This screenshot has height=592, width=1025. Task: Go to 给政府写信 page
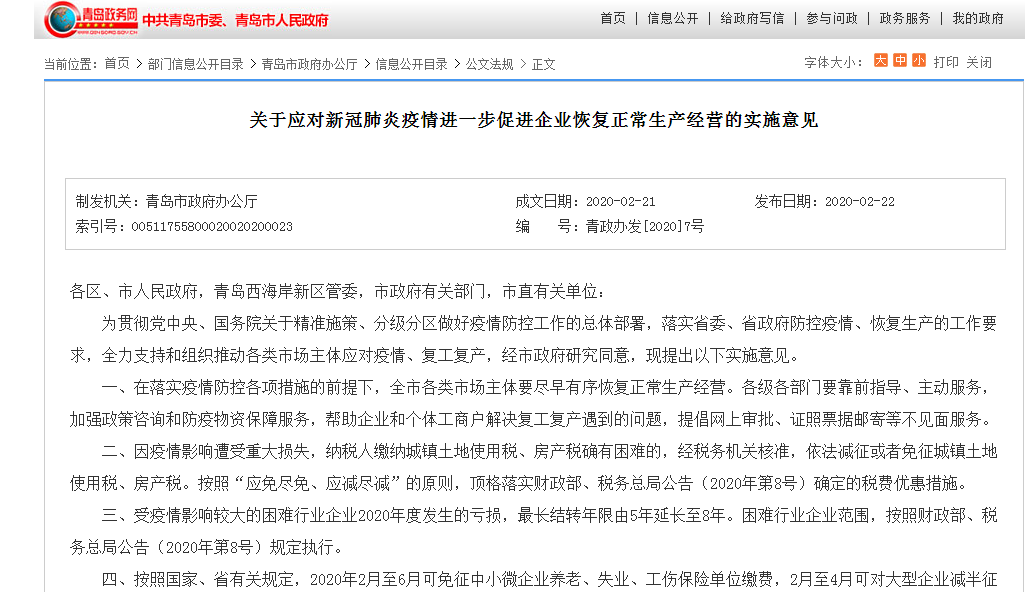tap(752, 18)
